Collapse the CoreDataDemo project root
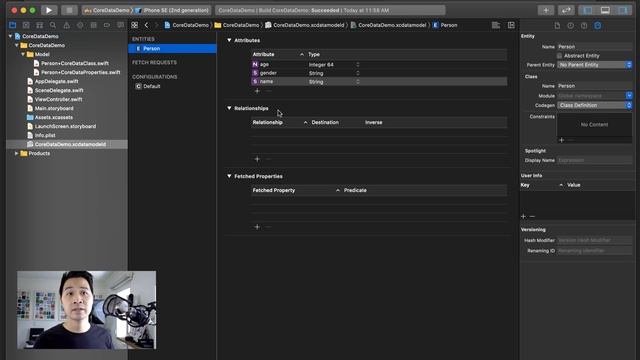The height and width of the screenshot is (360, 640). (x=11, y=36)
